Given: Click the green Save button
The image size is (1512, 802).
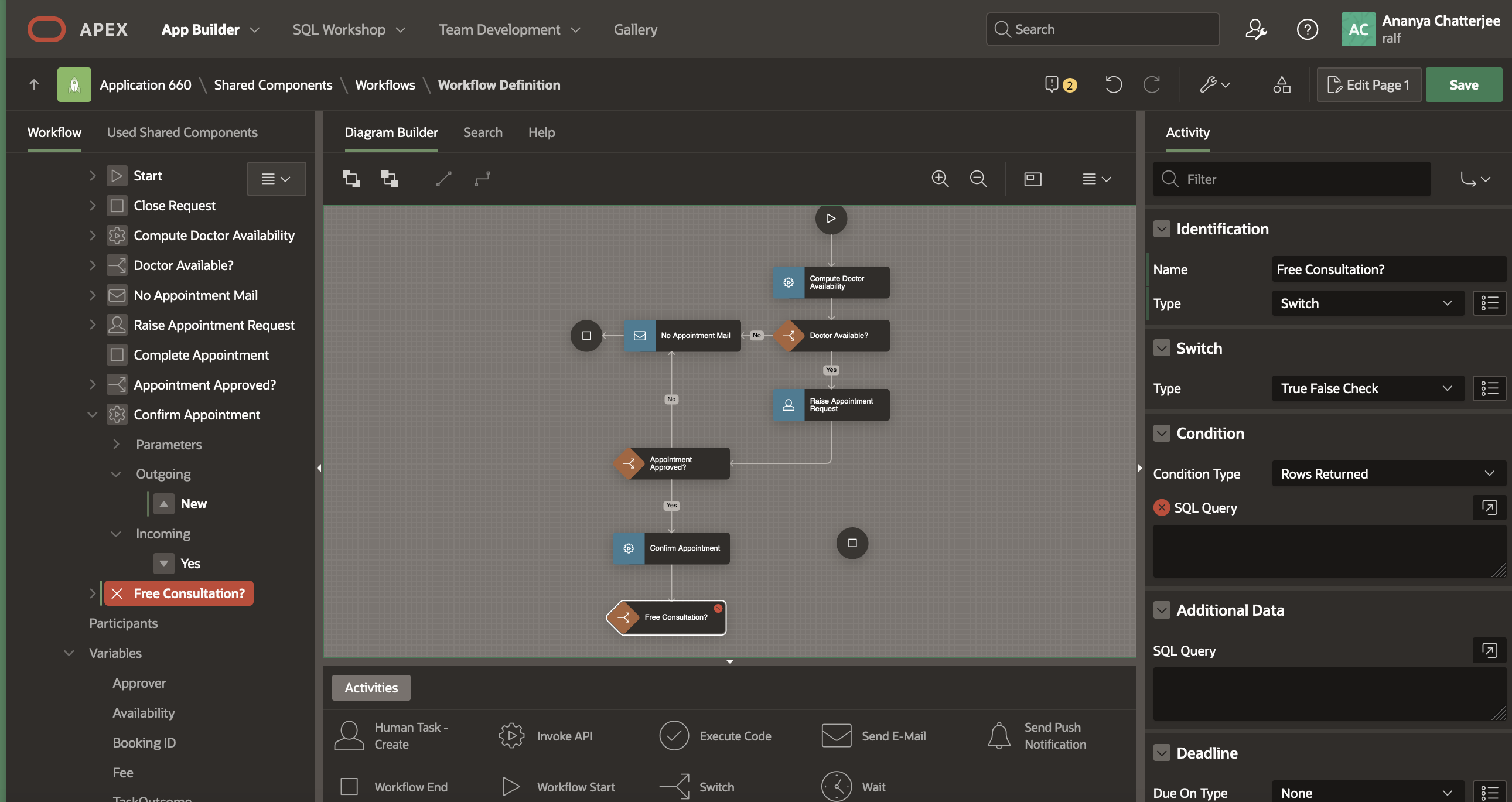Looking at the screenshot, I should tap(1463, 84).
